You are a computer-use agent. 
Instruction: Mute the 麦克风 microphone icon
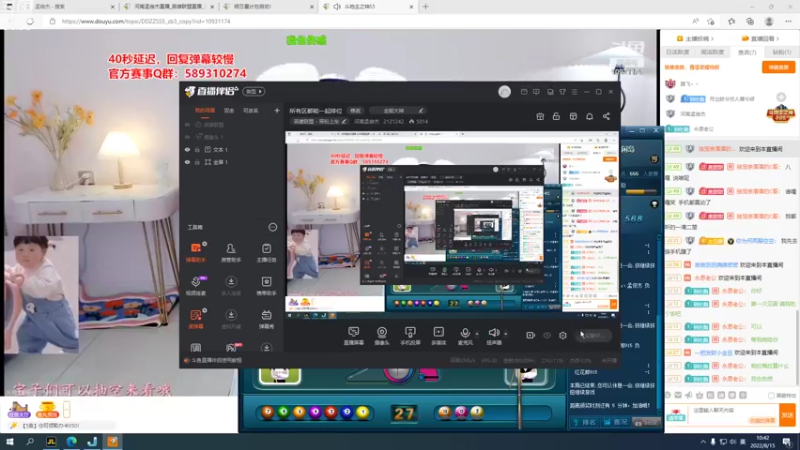(465, 334)
